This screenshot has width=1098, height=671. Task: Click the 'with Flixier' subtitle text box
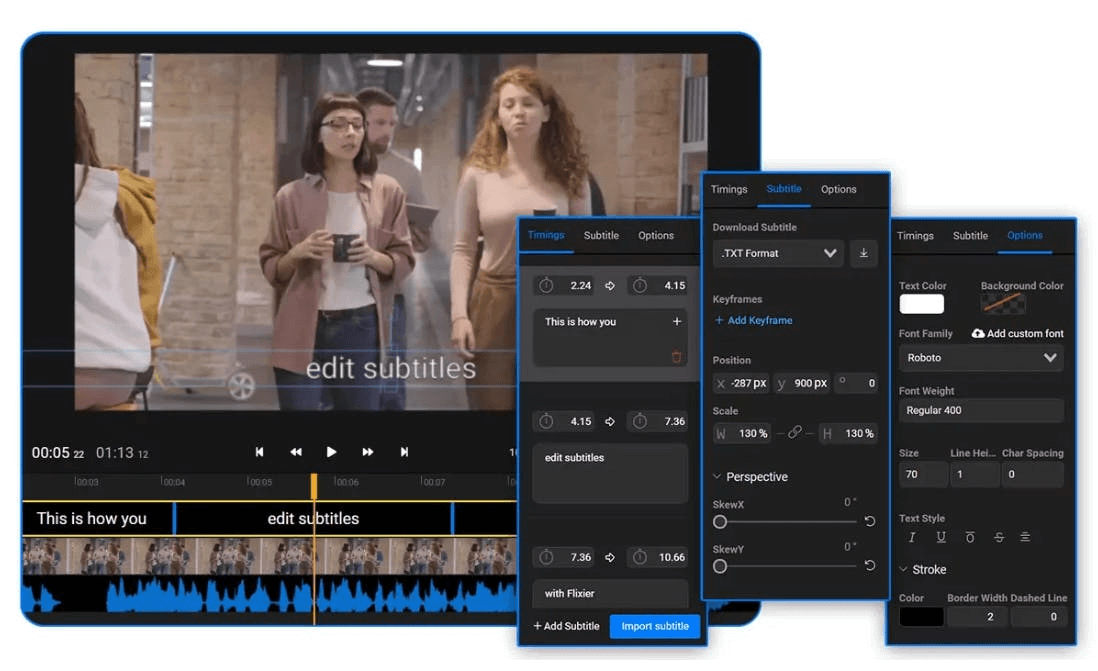tap(610, 593)
